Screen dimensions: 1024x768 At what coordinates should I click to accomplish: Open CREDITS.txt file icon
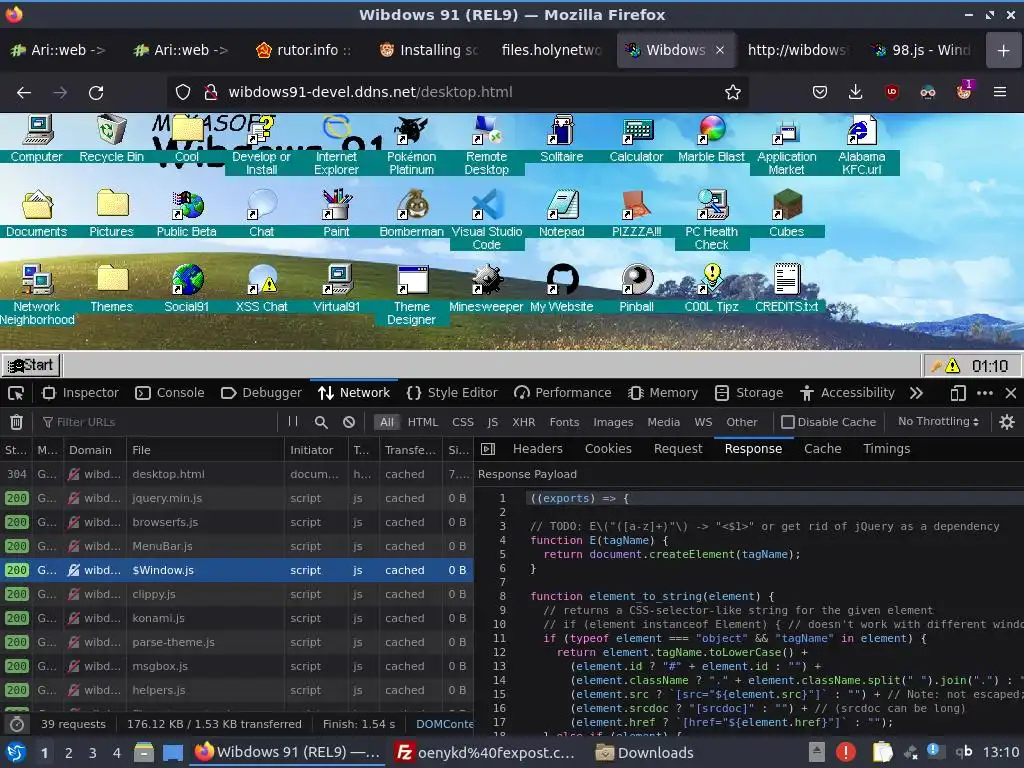[x=786, y=288]
